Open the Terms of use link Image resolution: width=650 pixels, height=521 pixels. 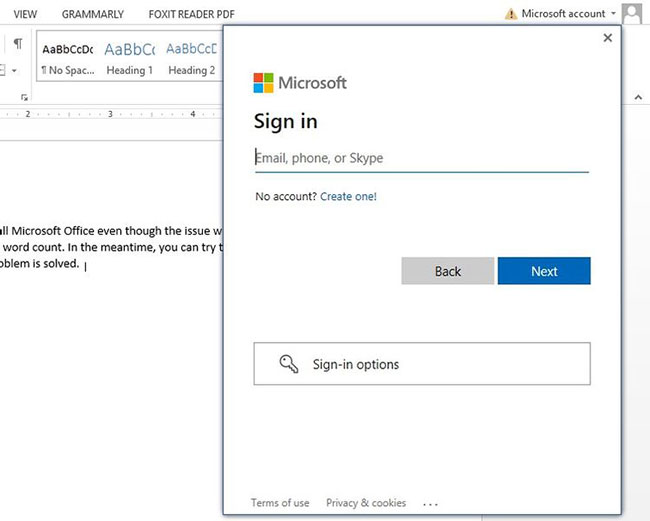pos(280,503)
